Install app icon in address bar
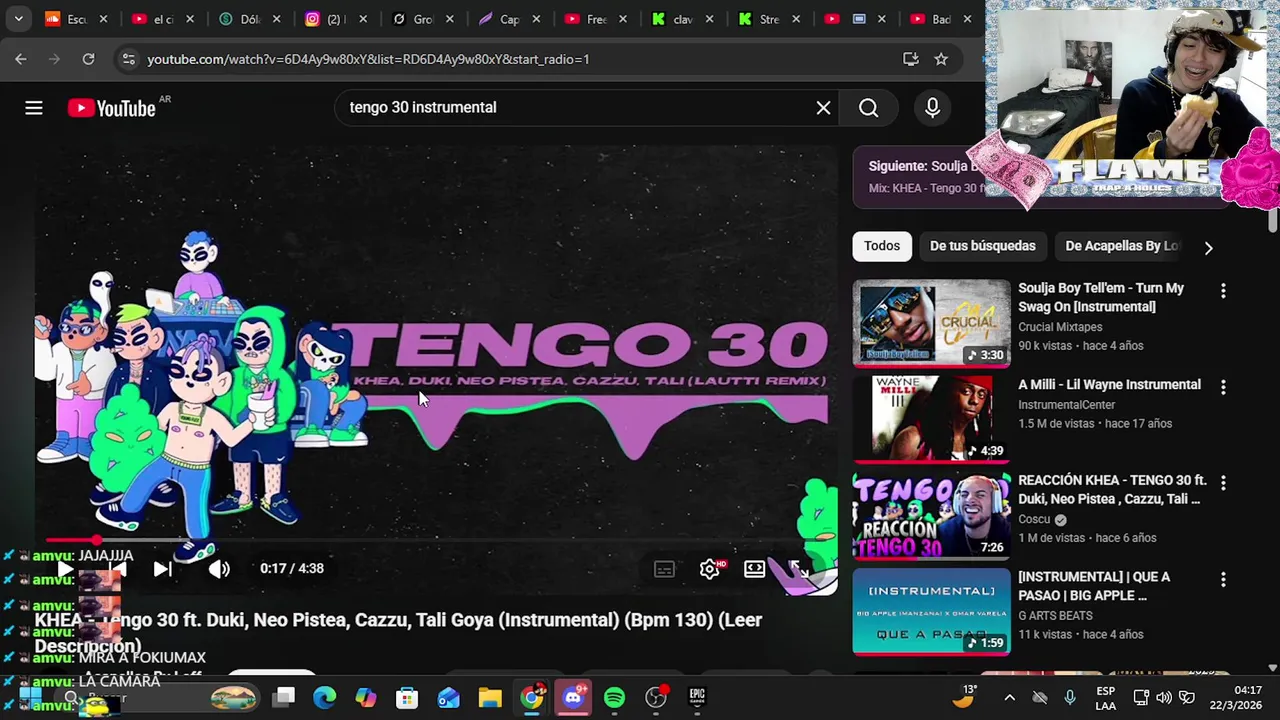 [910, 59]
